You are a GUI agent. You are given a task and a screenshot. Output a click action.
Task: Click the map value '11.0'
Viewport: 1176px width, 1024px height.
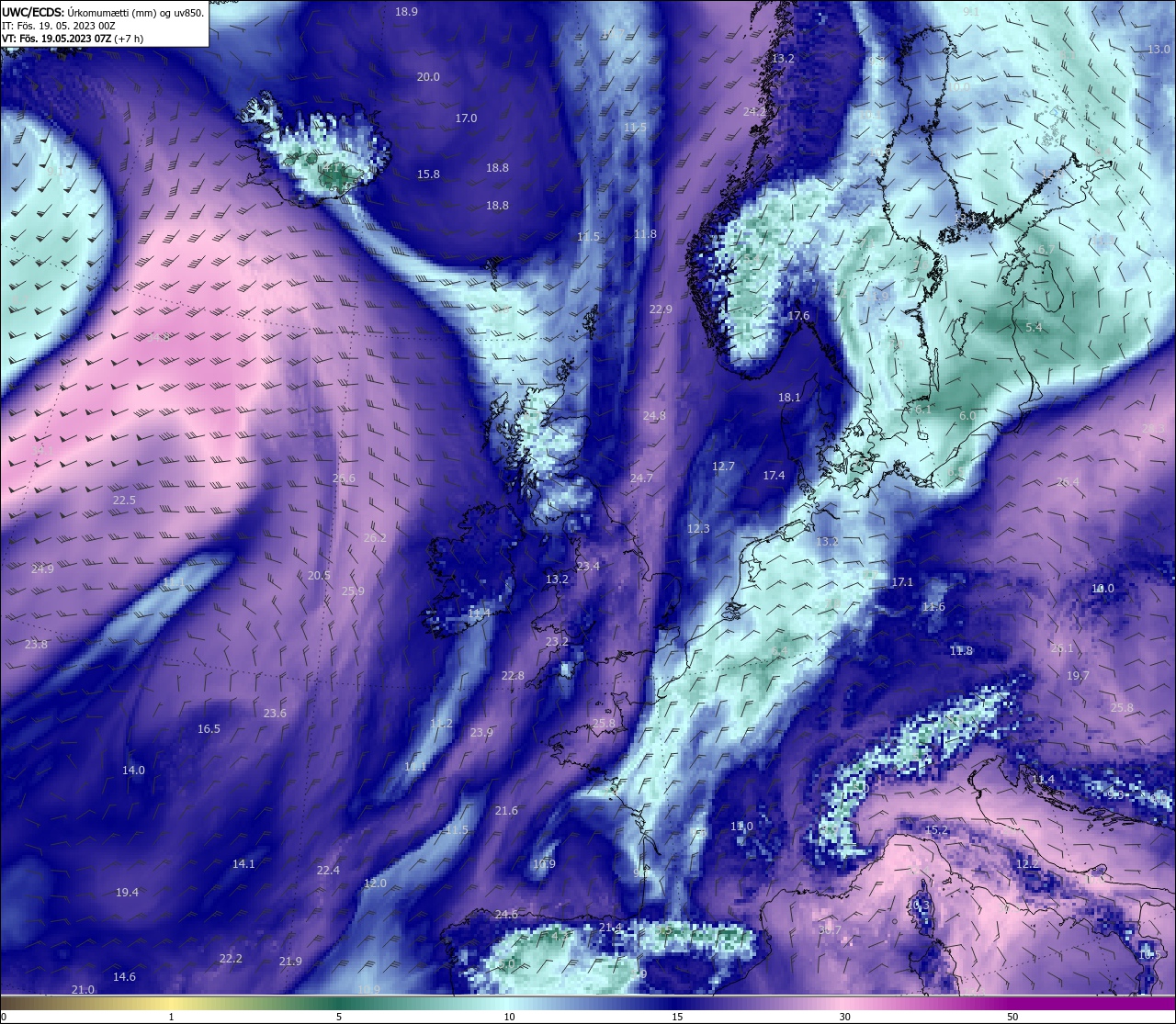coord(741,827)
